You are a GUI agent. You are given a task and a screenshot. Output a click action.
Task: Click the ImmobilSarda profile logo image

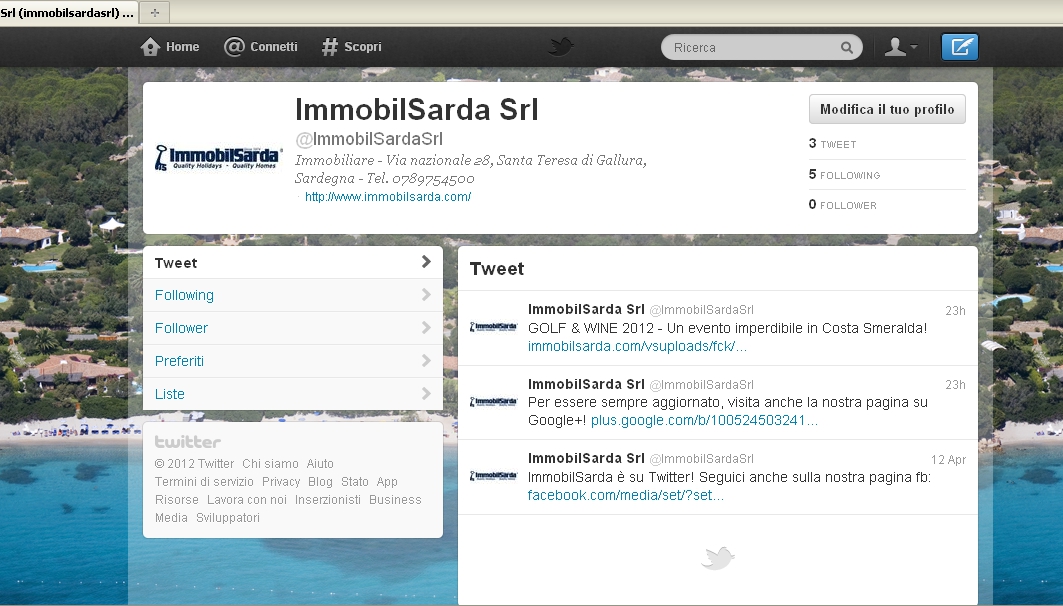tap(219, 158)
